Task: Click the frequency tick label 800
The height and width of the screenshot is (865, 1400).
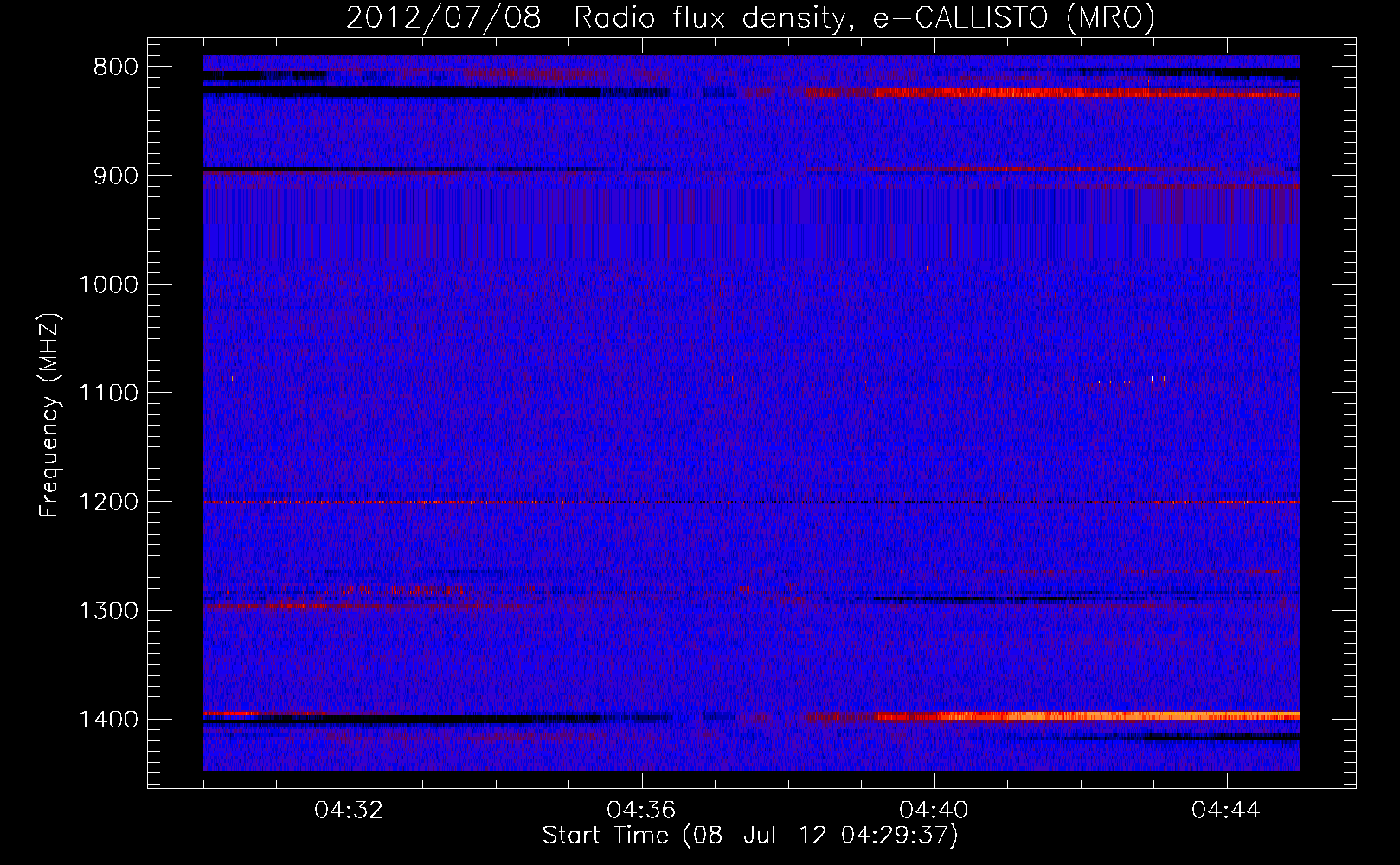Action: tap(114, 67)
